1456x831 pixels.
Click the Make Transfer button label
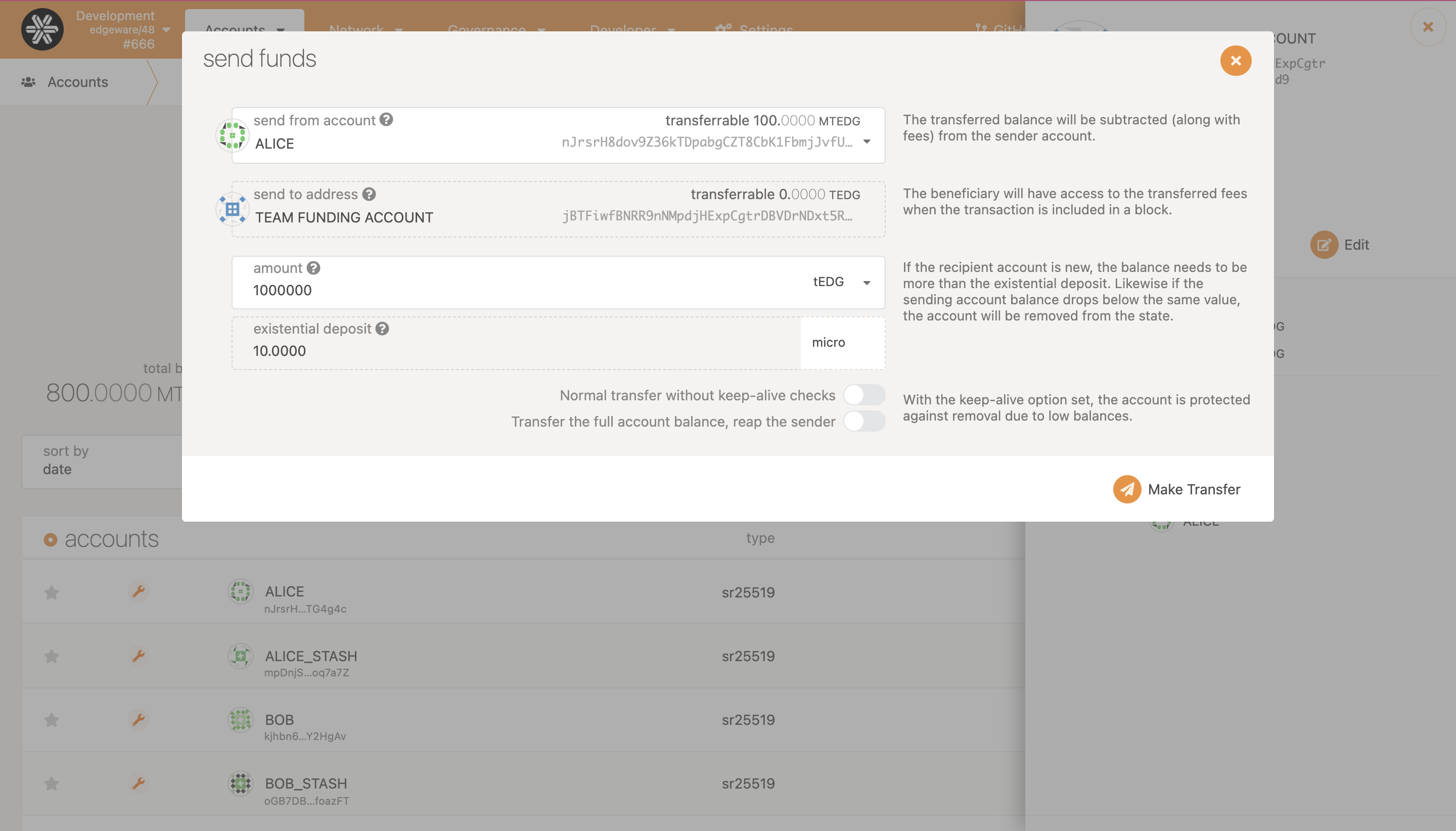(x=1194, y=489)
